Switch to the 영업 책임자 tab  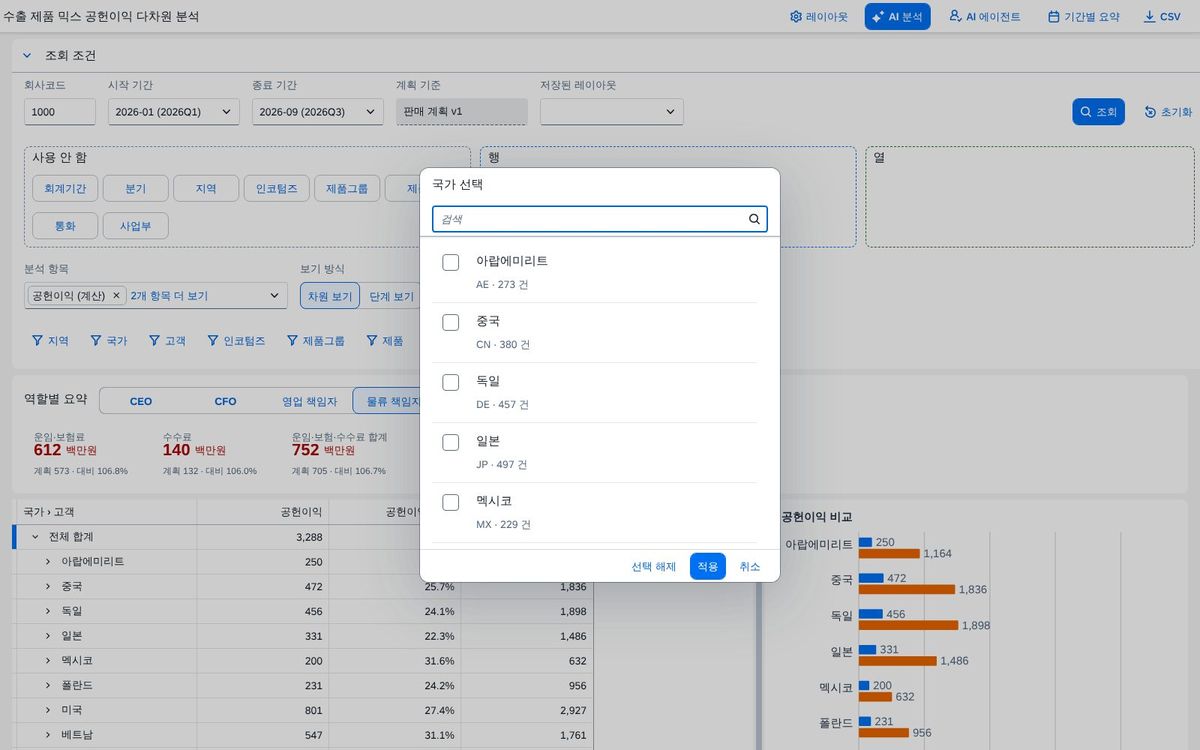[x=310, y=401]
